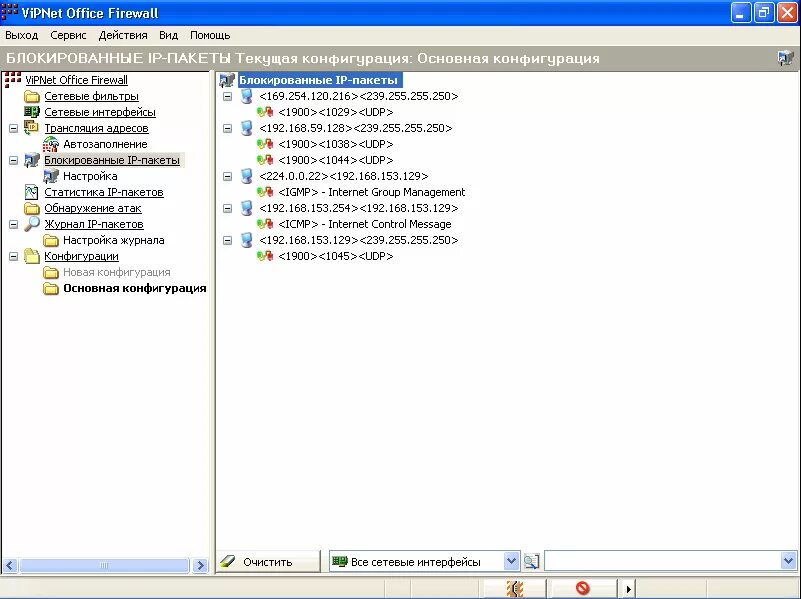Click Сетевые фильтры folder icon

(32, 96)
